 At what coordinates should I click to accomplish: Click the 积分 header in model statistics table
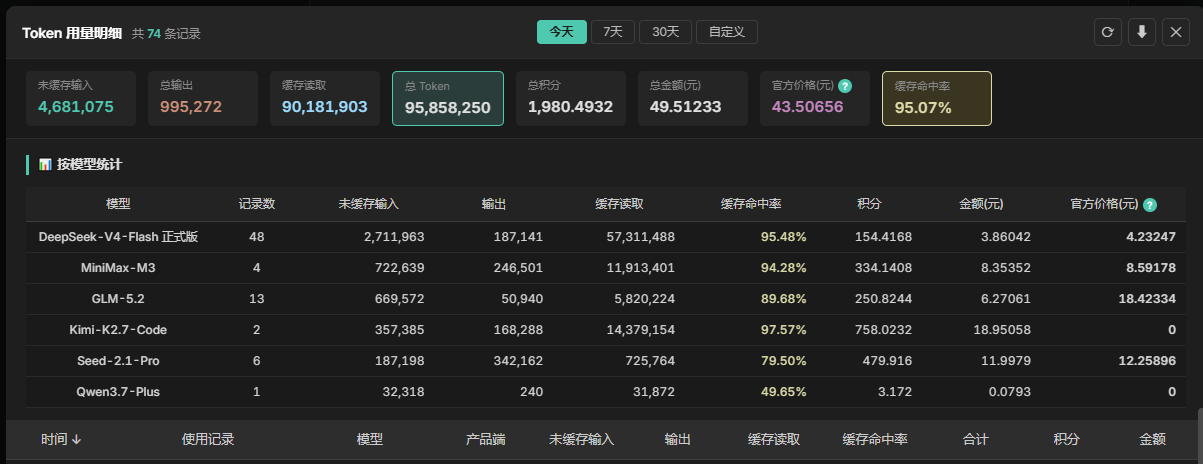click(x=869, y=204)
